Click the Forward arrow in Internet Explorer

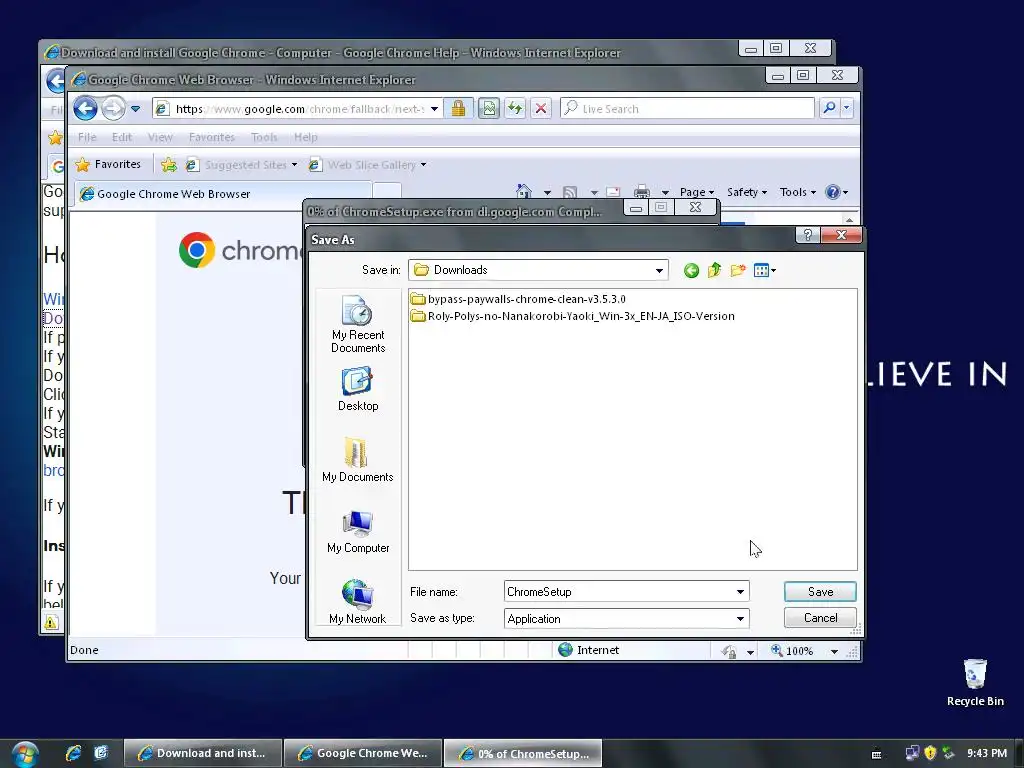point(113,108)
